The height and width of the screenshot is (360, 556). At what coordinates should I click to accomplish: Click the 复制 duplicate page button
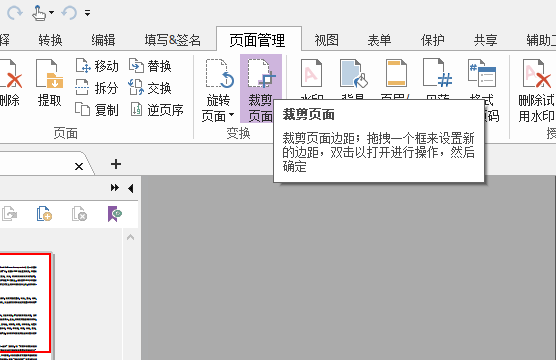pos(97,110)
